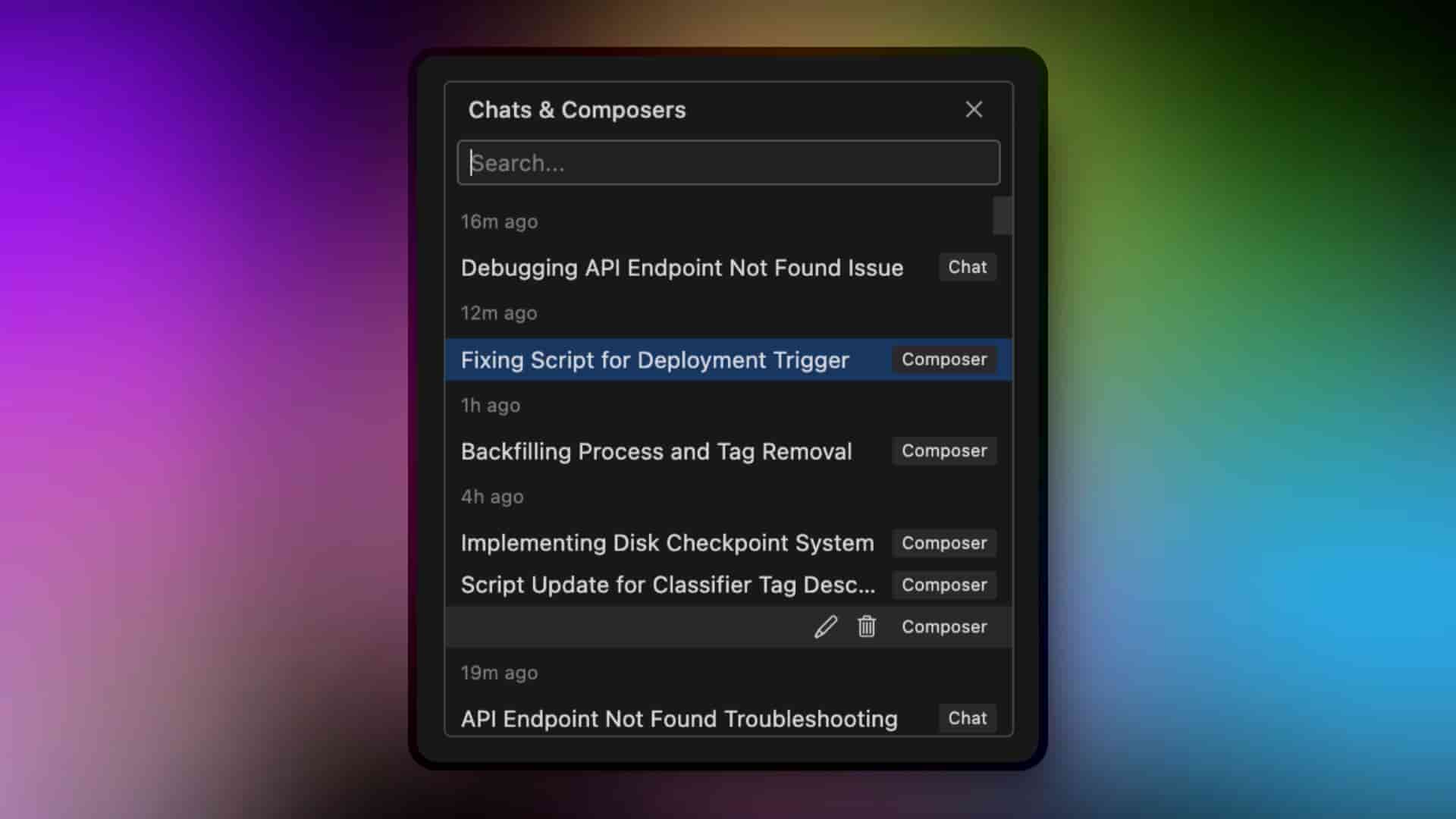The width and height of the screenshot is (1456, 819).
Task: Click the edit (pencil) icon
Action: (x=826, y=626)
